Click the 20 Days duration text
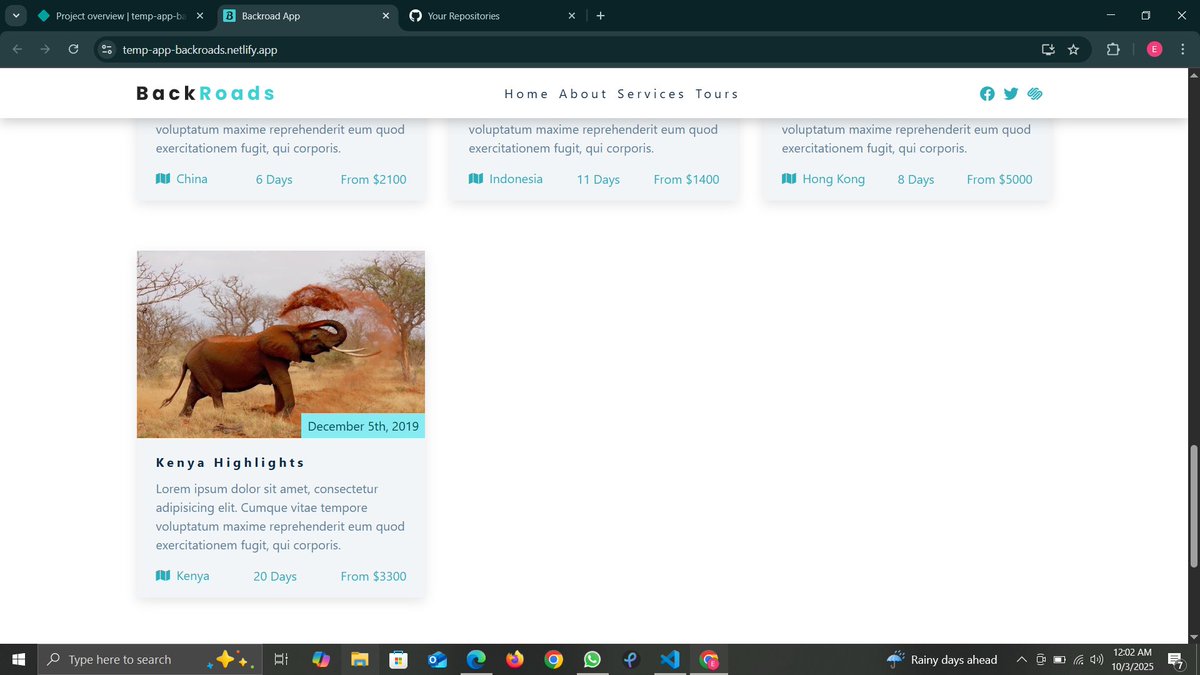 [275, 576]
